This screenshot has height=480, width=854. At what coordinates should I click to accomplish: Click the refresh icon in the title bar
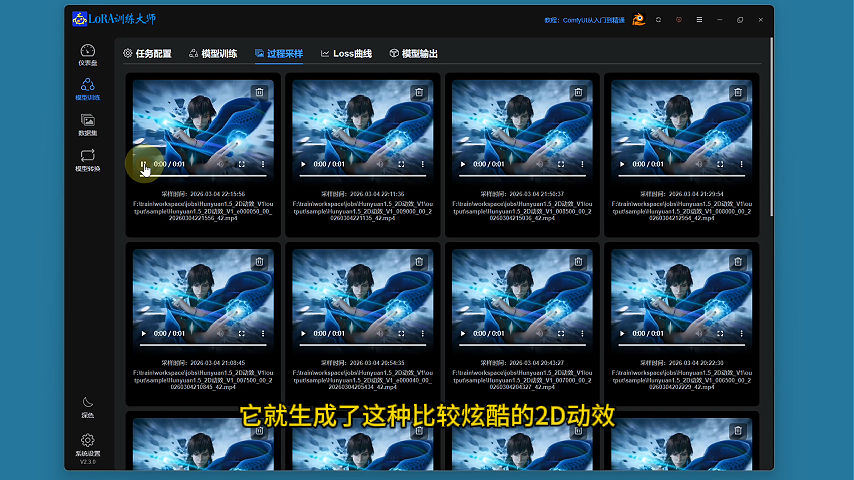(x=658, y=20)
